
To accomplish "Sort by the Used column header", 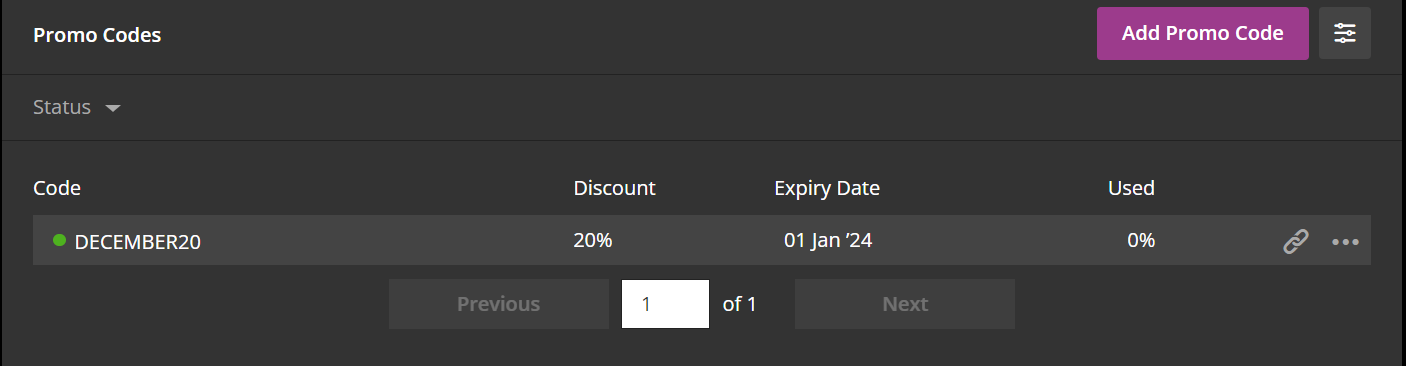I will click(1131, 188).
